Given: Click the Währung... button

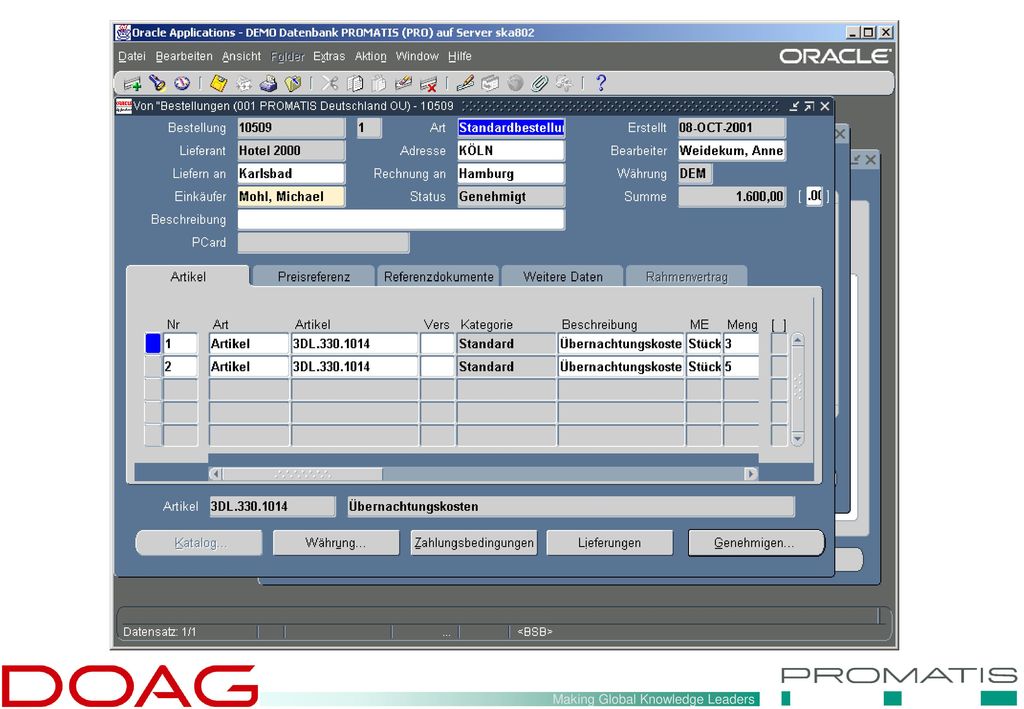Looking at the screenshot, I should click(336, 543).
